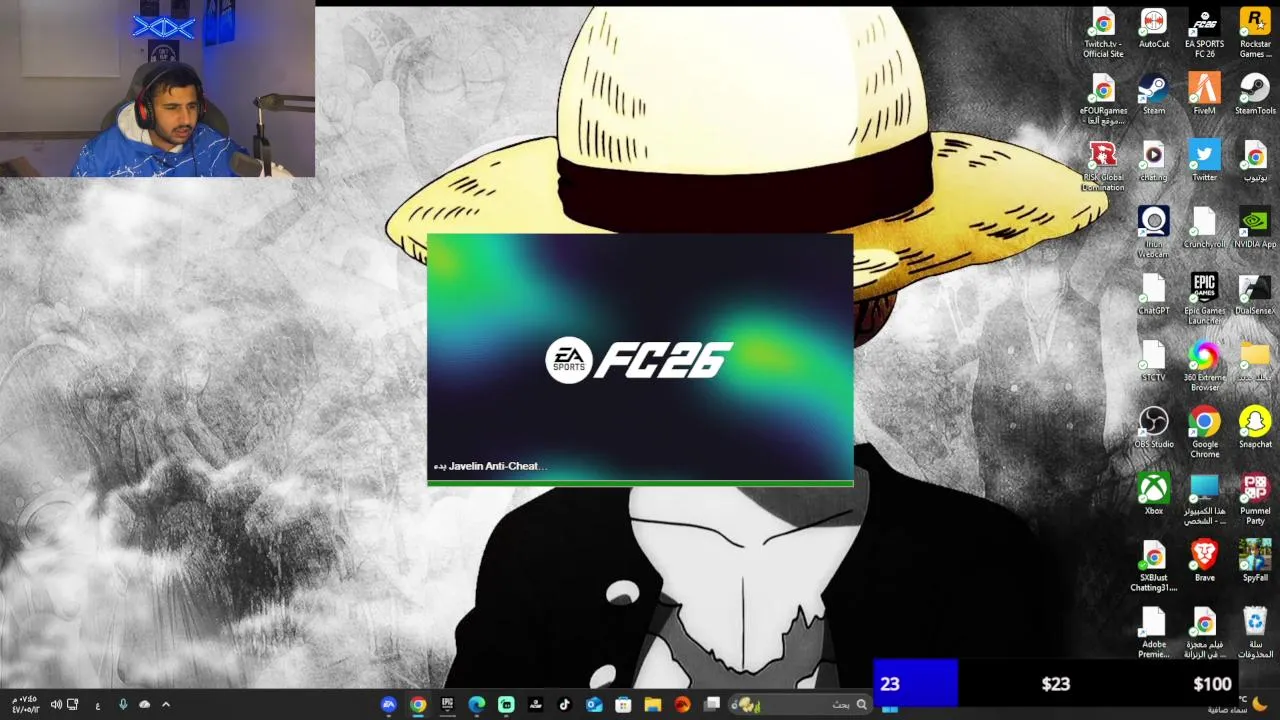
Task: Open the Epic Games Launcher desktop icon
Action: tap(1205, 300)
